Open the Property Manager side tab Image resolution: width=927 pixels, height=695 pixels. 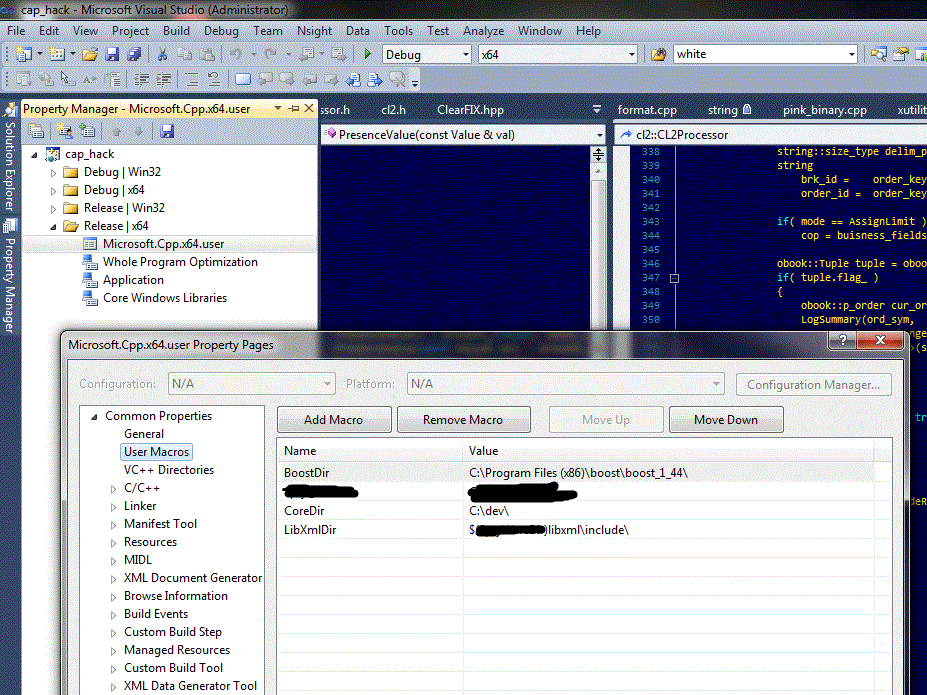[x=9, y=277]
